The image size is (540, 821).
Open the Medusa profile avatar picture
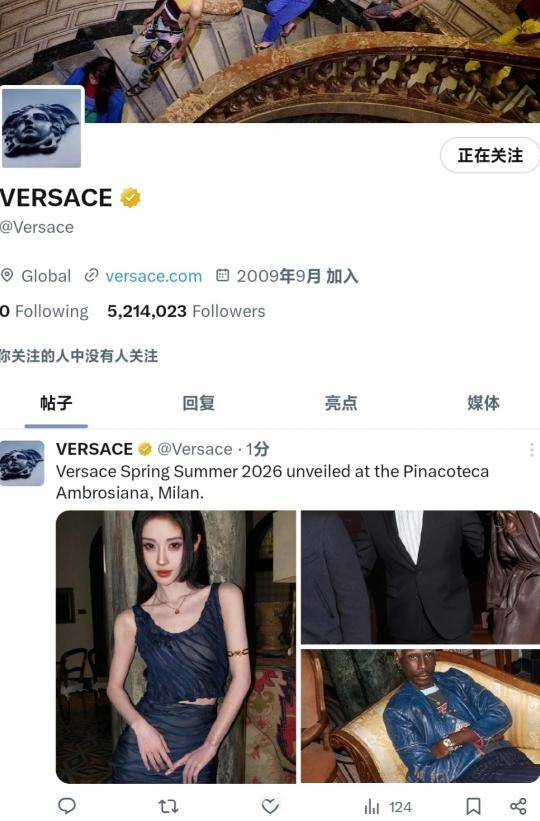click(x=42, y=128)
